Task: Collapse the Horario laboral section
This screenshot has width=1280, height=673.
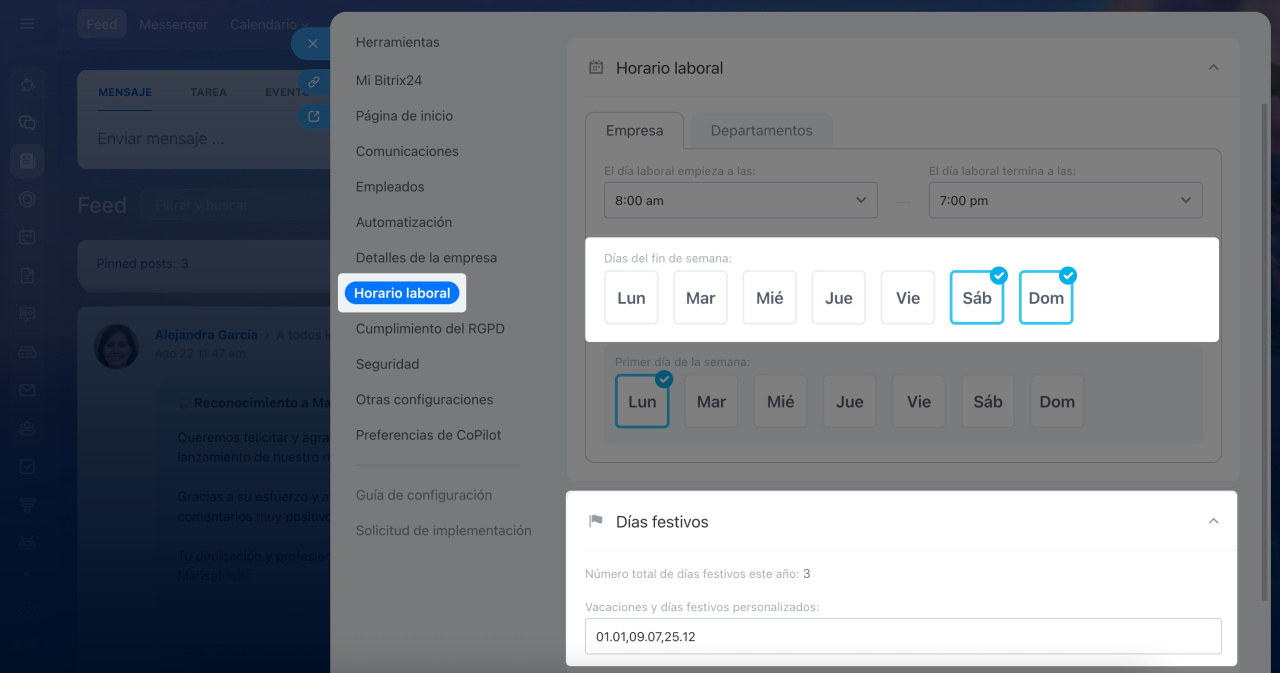Action: [x=1213, y=68]
